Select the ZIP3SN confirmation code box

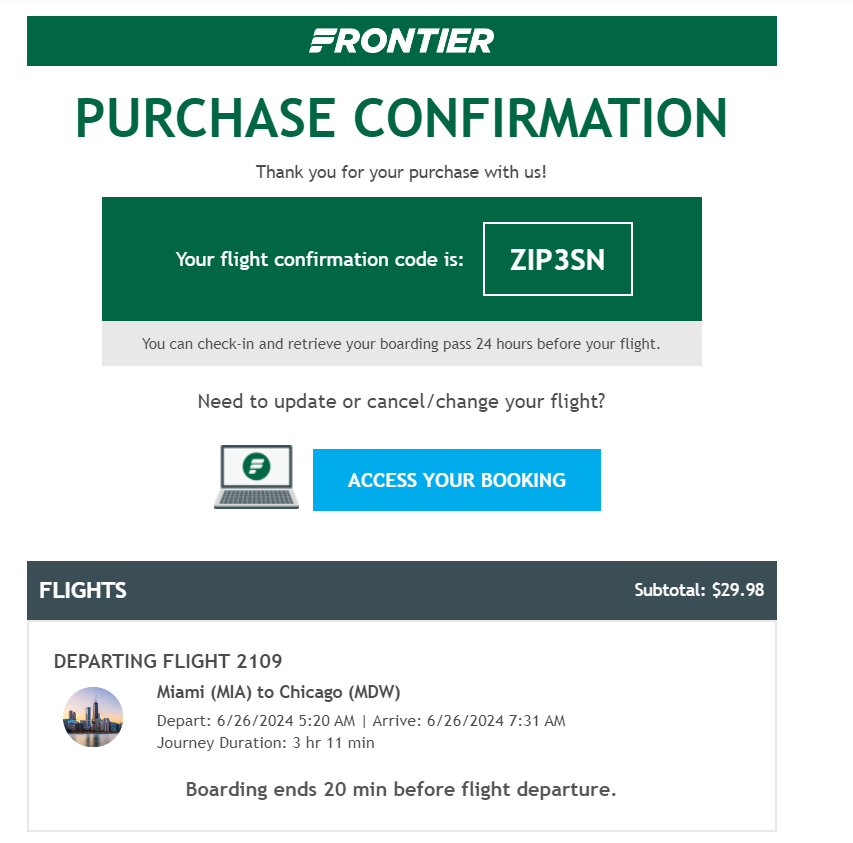558,259
